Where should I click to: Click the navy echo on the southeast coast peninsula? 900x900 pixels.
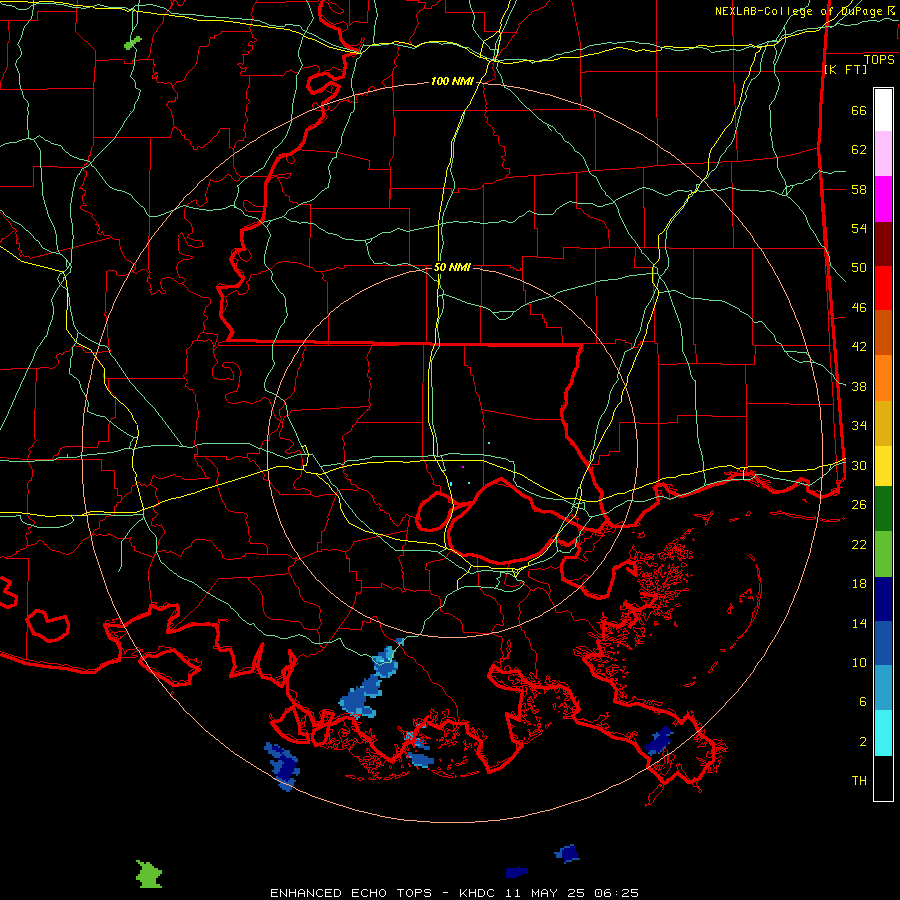point(658,741)
